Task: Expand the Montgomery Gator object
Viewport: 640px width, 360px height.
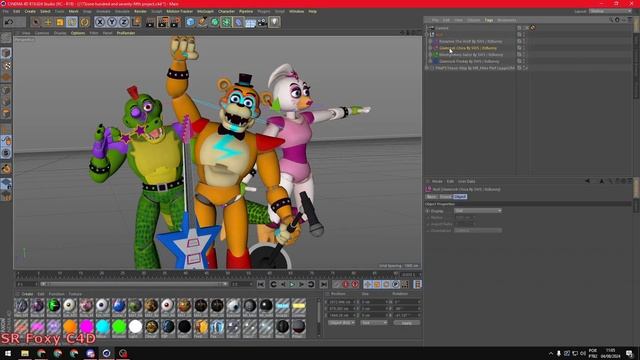Action: 430,54
